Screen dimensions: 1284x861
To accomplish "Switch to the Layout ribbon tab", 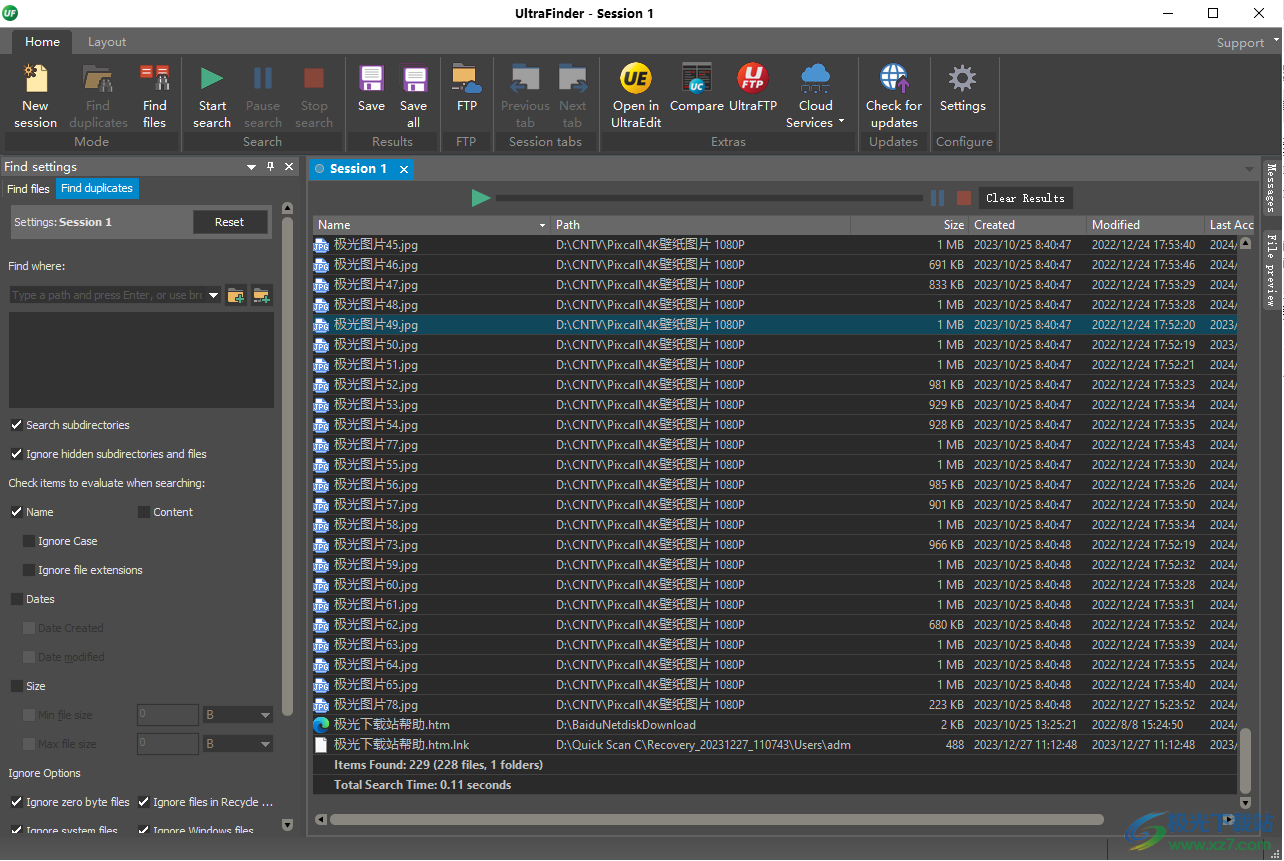I will pos(107,42).
